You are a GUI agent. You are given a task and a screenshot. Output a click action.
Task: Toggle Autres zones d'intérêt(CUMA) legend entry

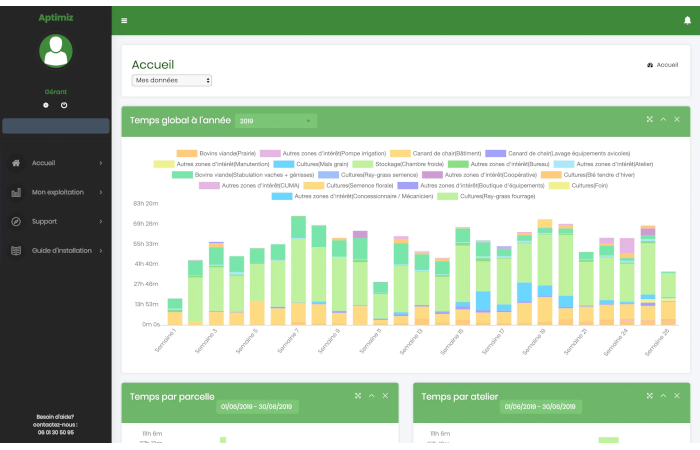[x=249, y=186]
